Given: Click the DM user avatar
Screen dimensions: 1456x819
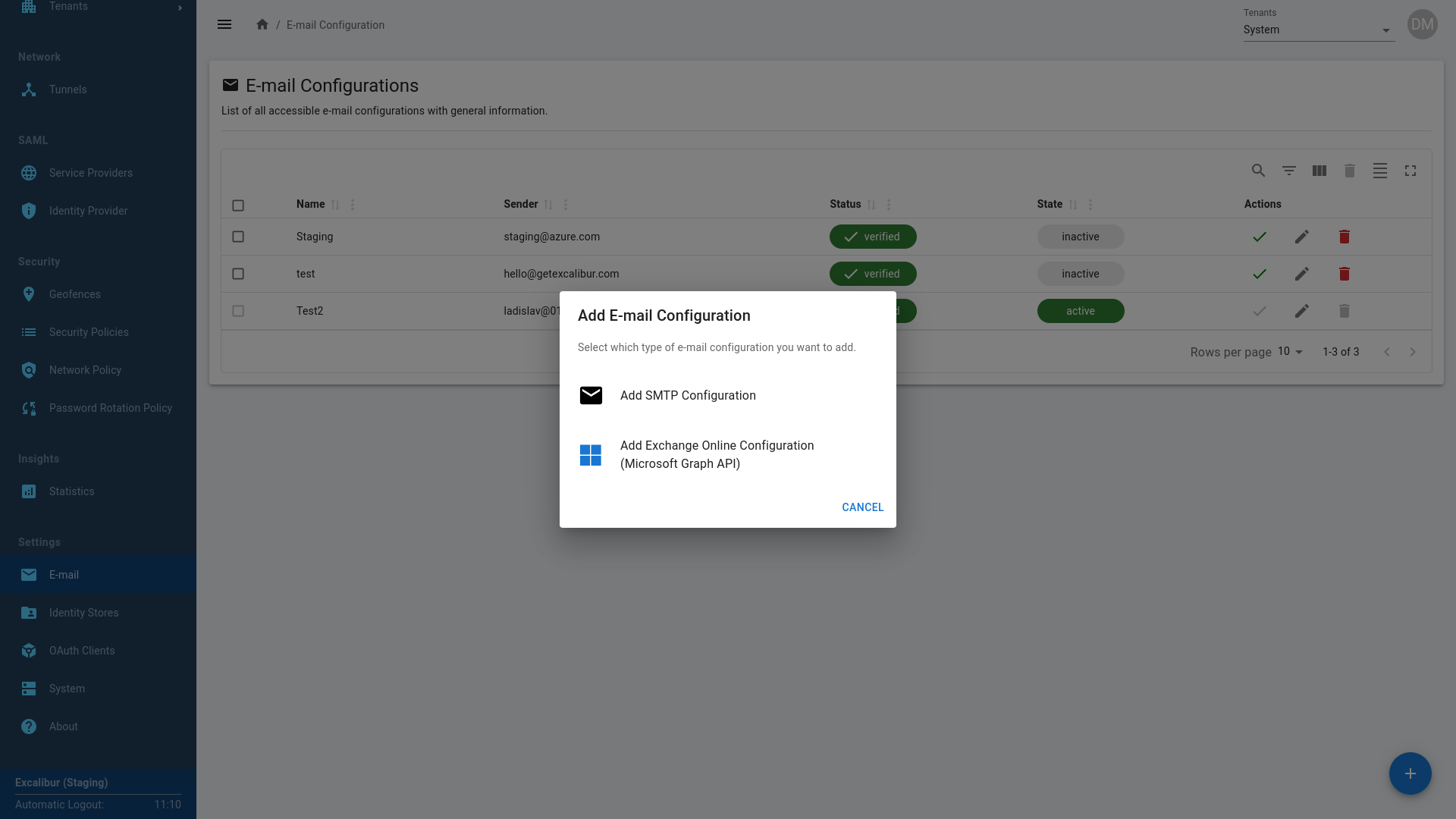Looking at the screenshot, I should pyautogui.click(x=1422, y=24).
